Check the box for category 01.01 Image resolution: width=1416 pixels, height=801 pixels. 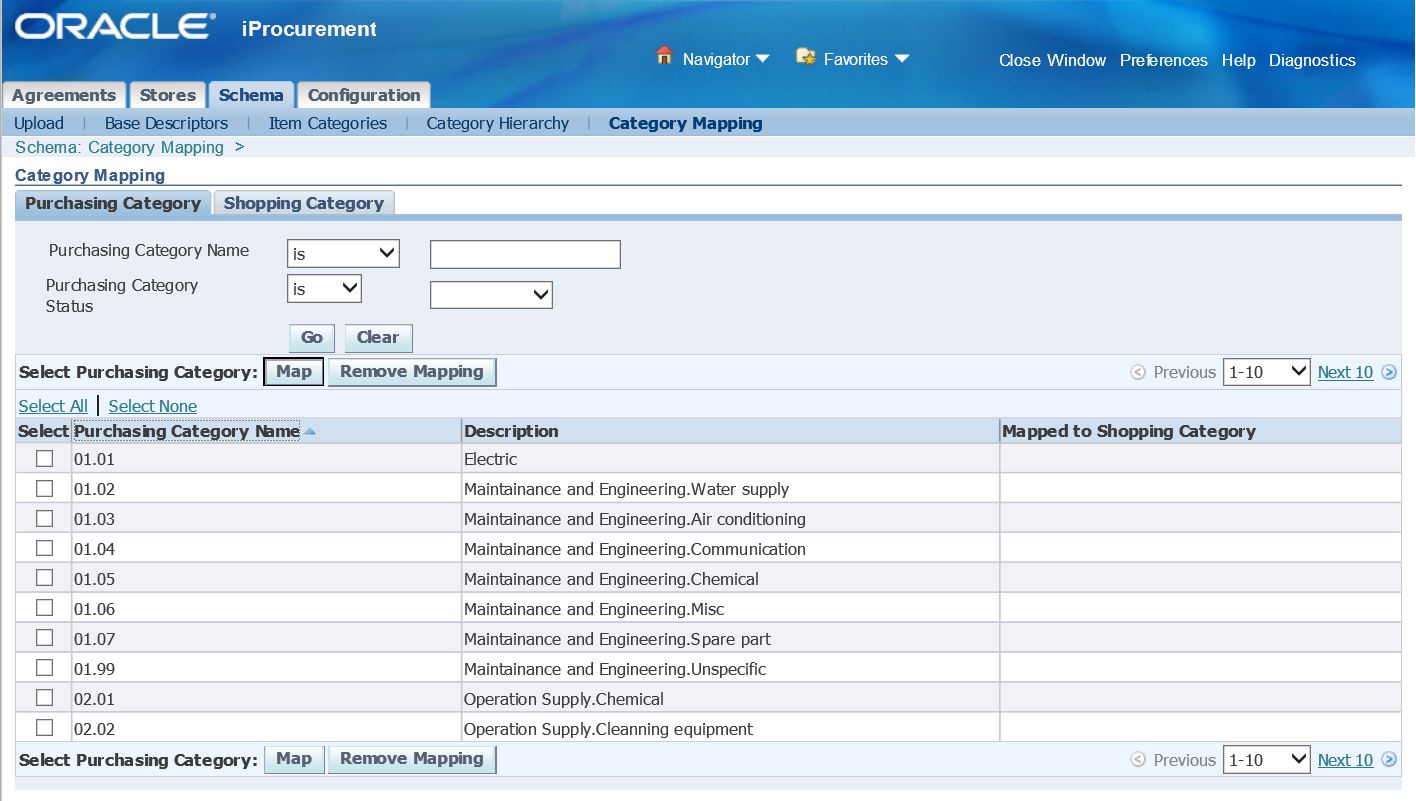[x=44, y=459]
